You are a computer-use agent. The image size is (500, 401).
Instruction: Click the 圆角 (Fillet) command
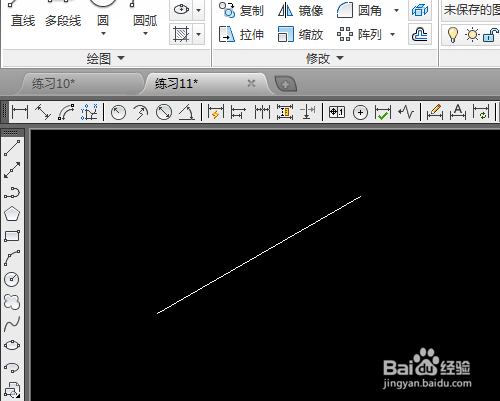tap(359, 10)
